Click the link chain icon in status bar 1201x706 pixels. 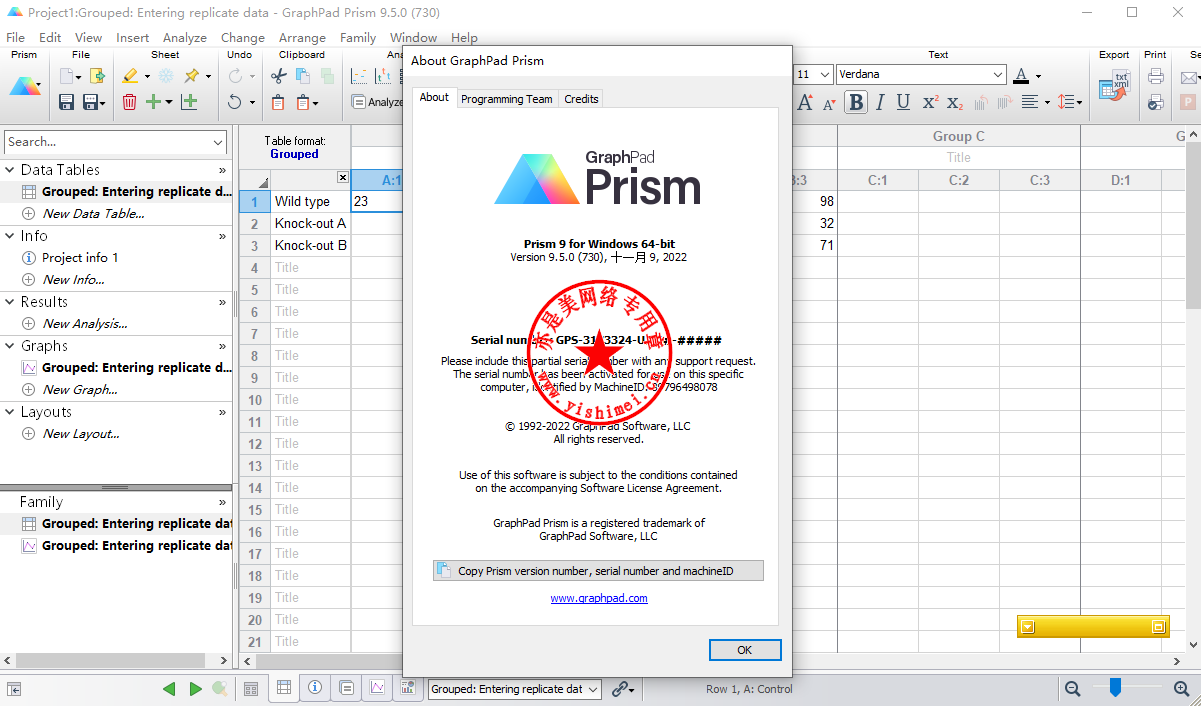pyautogui.click(x=621, y=688)
